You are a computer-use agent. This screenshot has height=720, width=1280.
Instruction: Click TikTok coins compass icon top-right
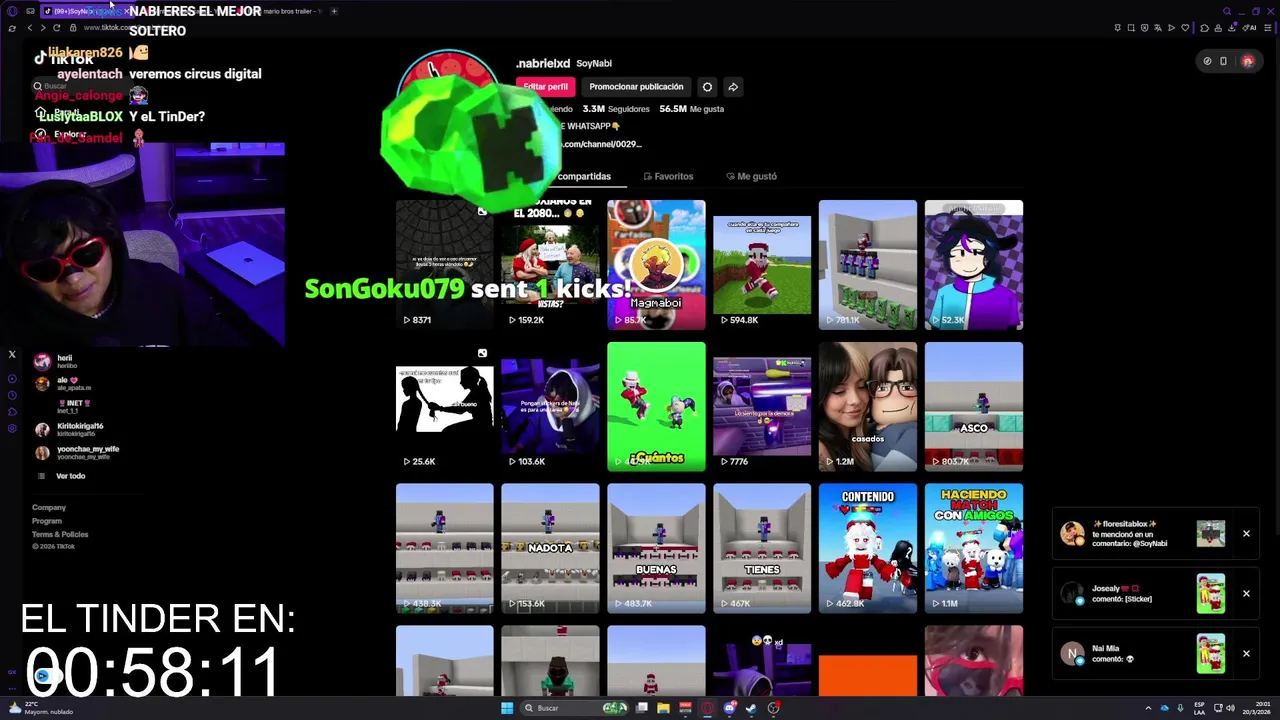(x=1207, y=61)
